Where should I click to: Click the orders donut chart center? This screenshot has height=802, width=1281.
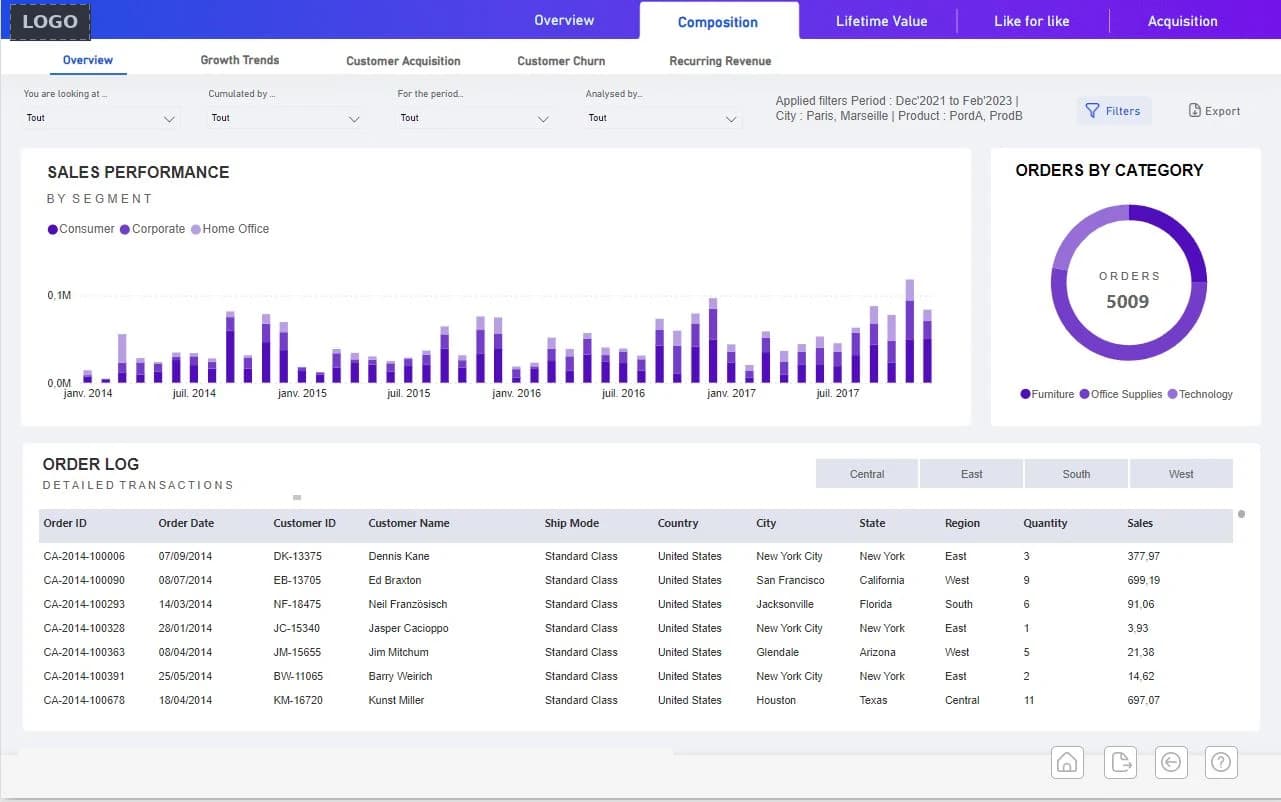pyautogui.click(x=1128, y=283)
